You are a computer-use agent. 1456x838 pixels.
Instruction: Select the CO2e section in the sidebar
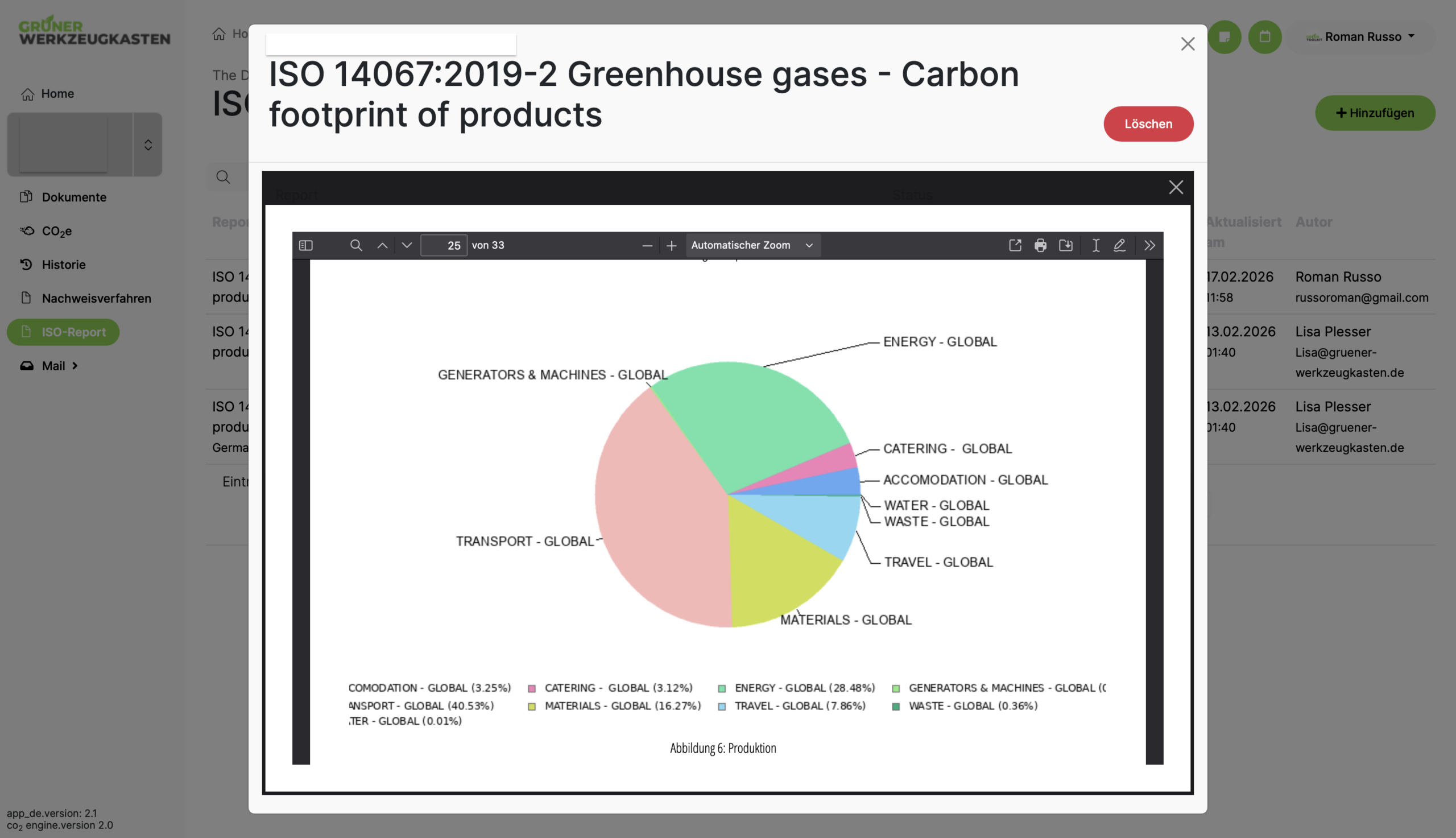point(56,231)
